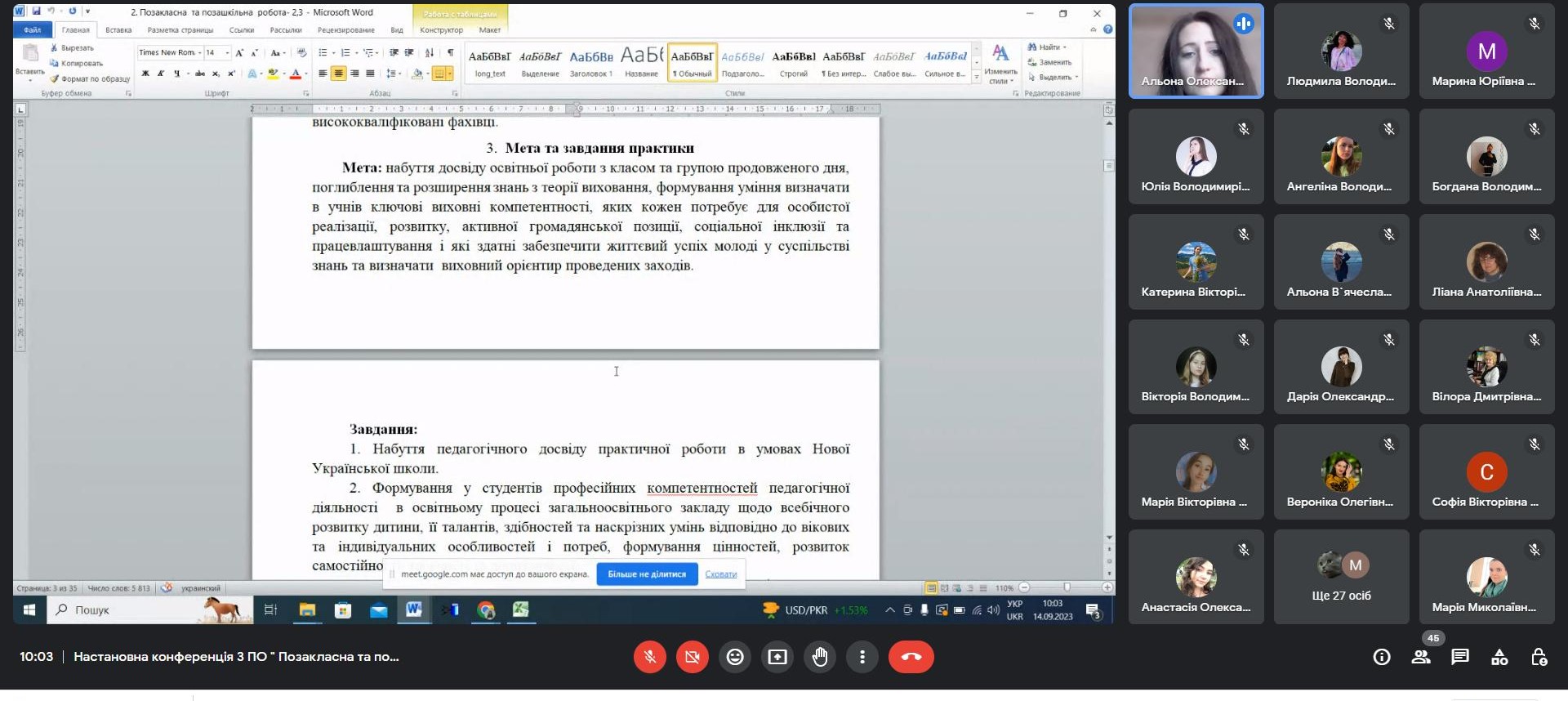The width and height of the screenshot is (1568, 701).
Task: Raise hand in the meeting
Action: [x=820, y=657]
